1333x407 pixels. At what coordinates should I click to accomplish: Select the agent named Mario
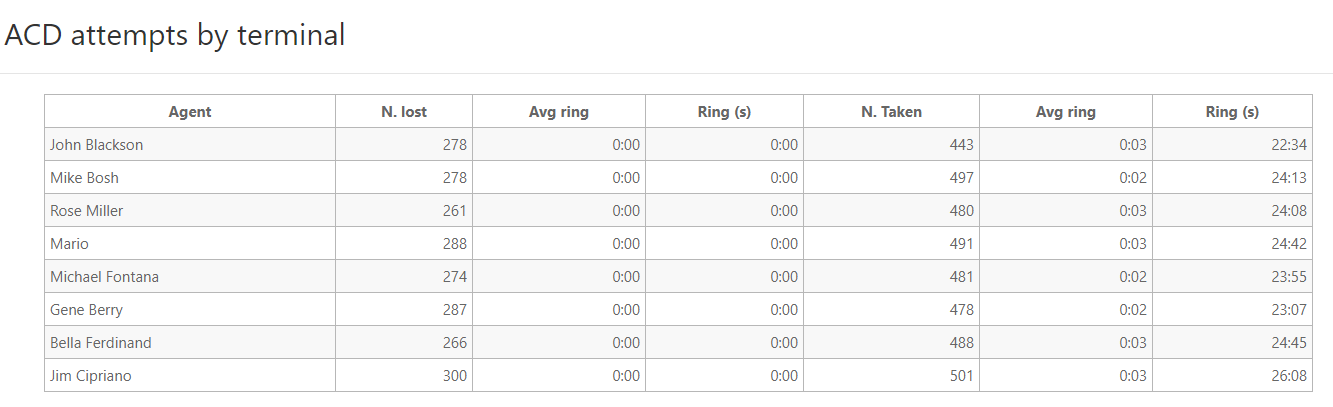(x=69, y=244)
